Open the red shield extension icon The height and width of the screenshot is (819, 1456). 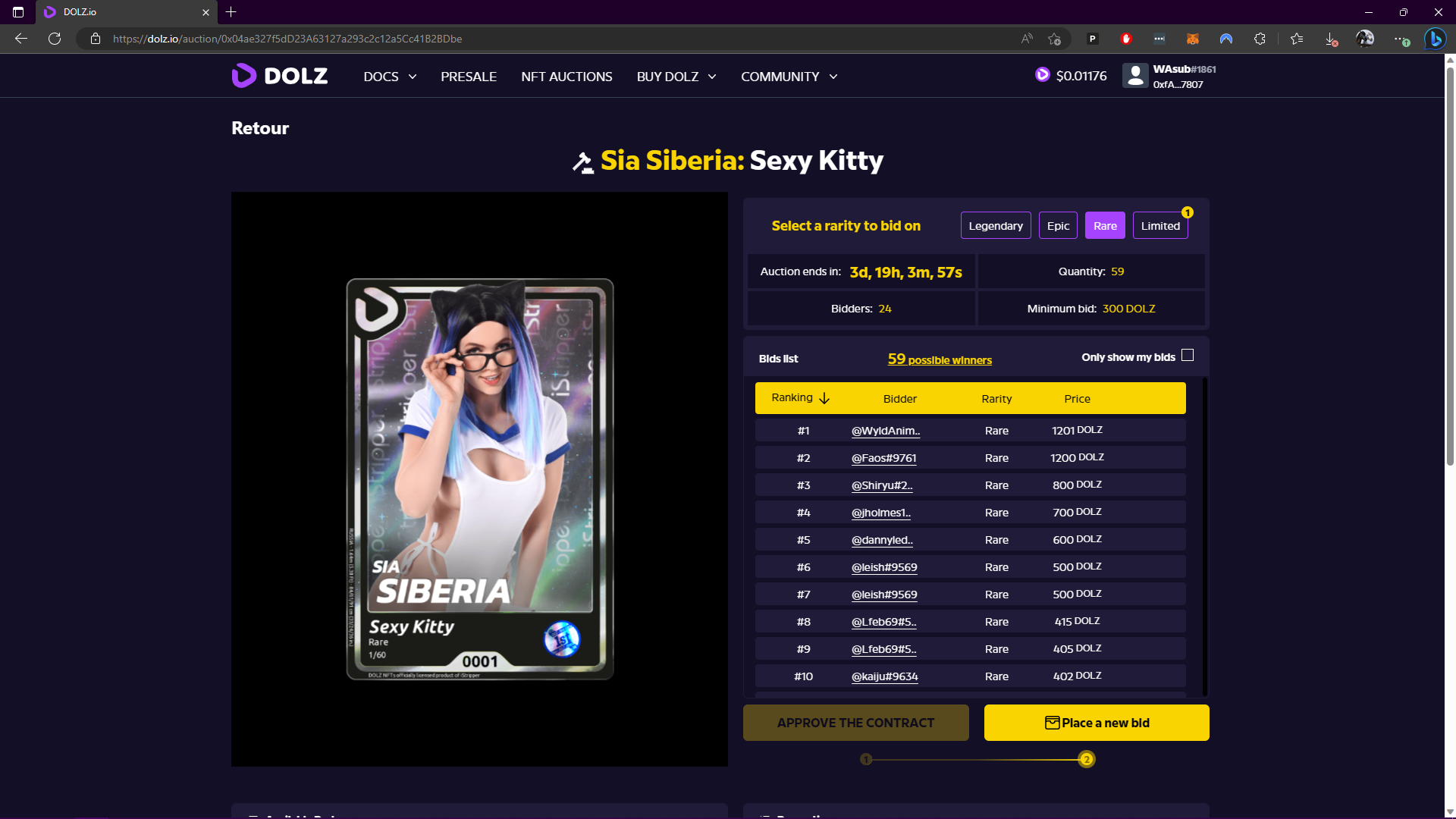tap(1126, 39)
